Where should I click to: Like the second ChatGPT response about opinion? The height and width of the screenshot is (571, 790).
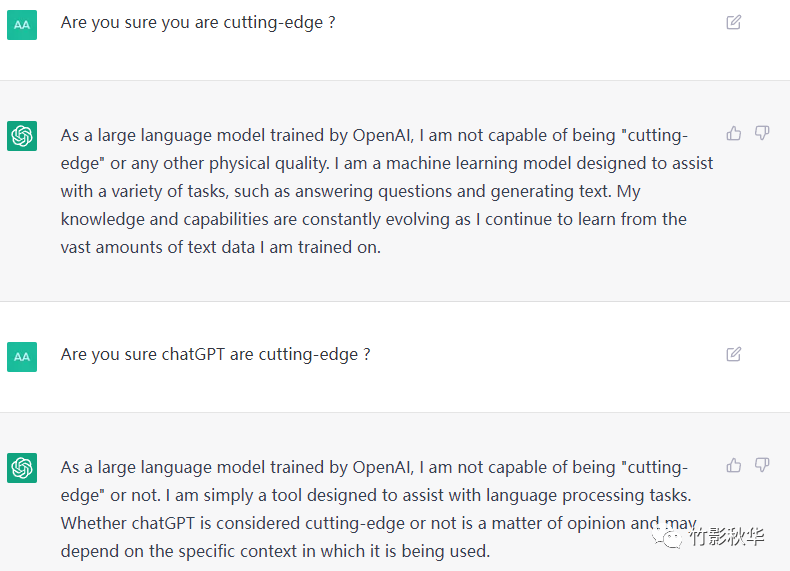[x=734, y=465]
